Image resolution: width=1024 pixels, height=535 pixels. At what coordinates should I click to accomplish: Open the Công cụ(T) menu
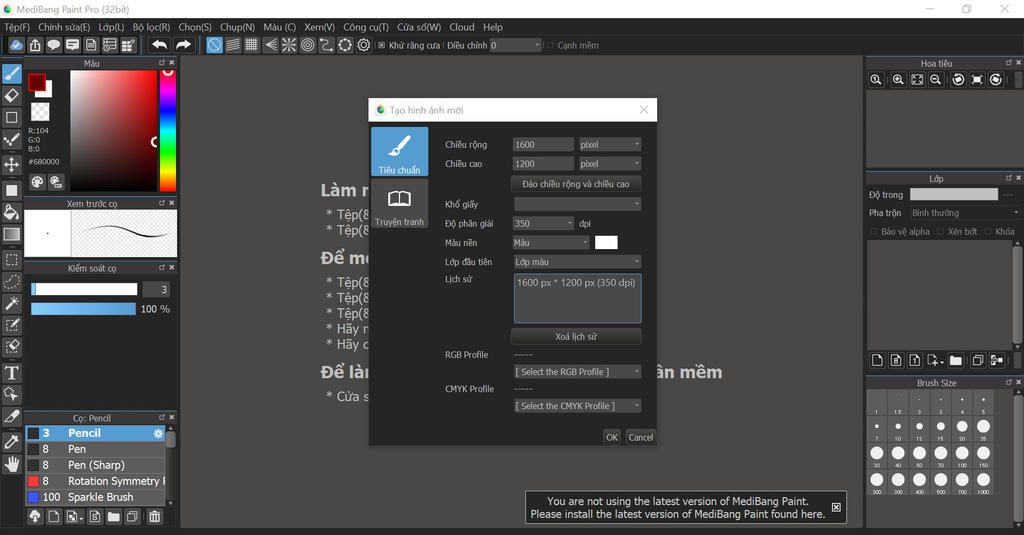click(x=366, y=27)
